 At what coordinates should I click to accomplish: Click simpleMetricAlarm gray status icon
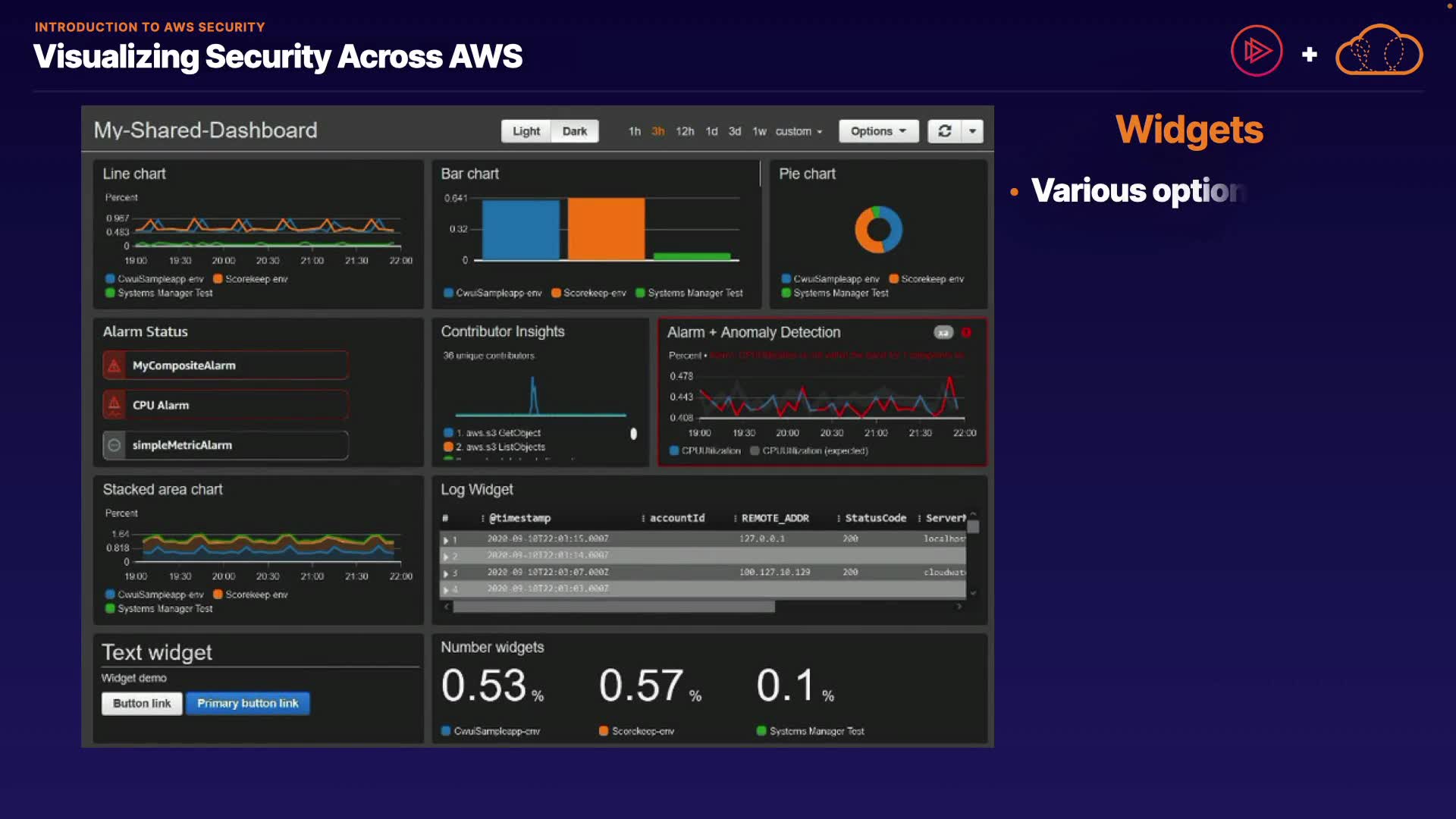[115, 445]
